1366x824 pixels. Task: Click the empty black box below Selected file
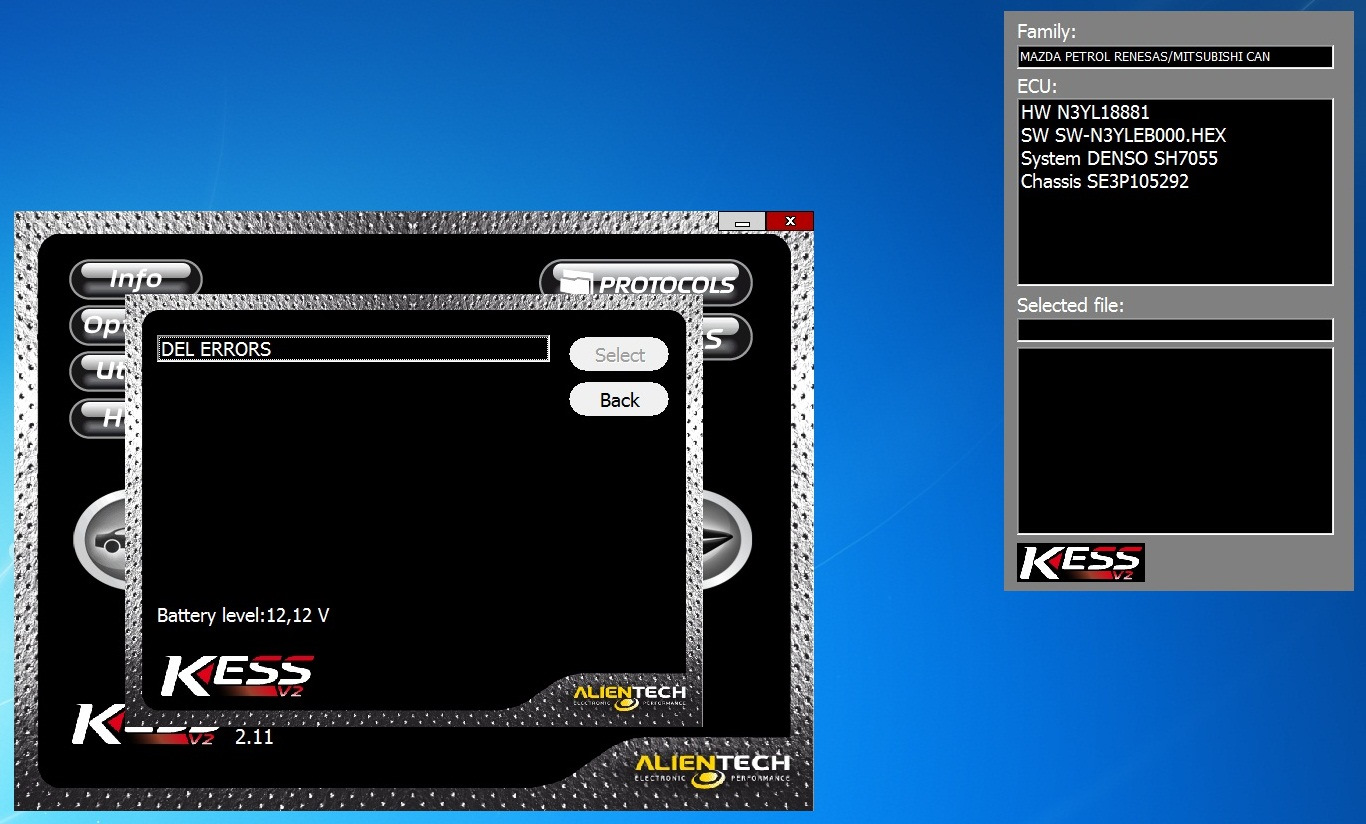point(1175,441)
